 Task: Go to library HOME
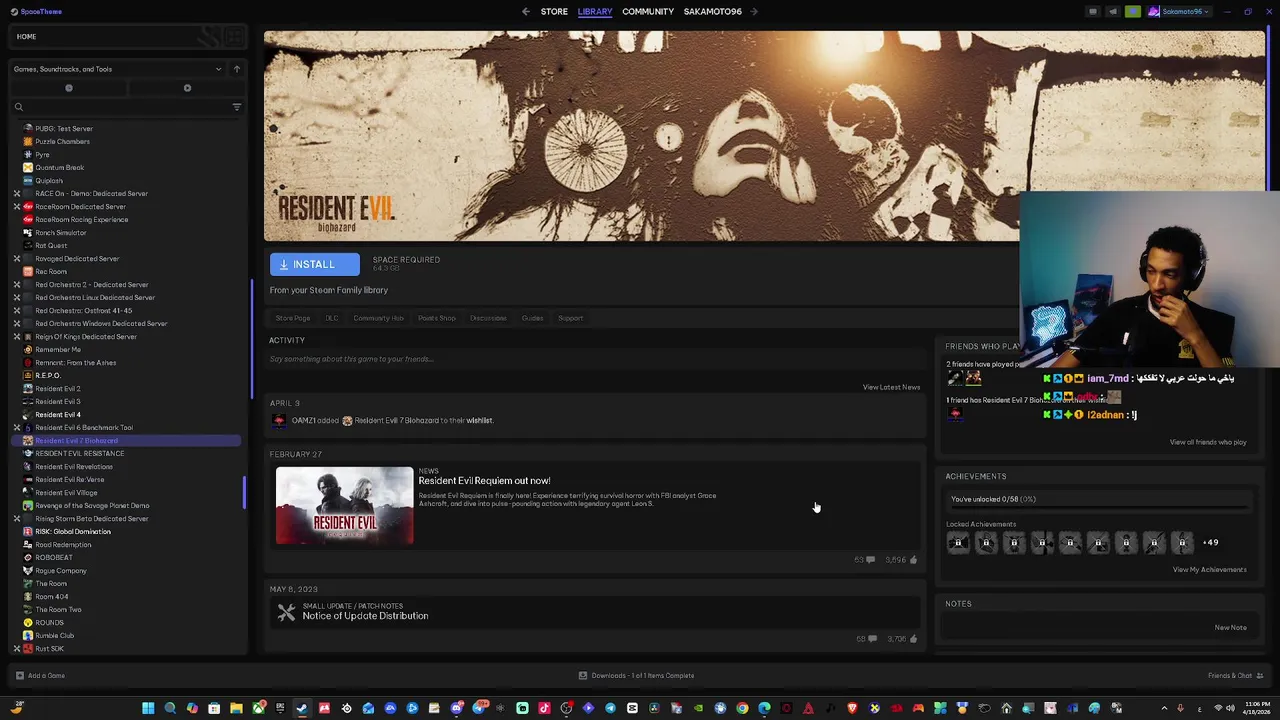pyautogui.click(x=26, y=37)
